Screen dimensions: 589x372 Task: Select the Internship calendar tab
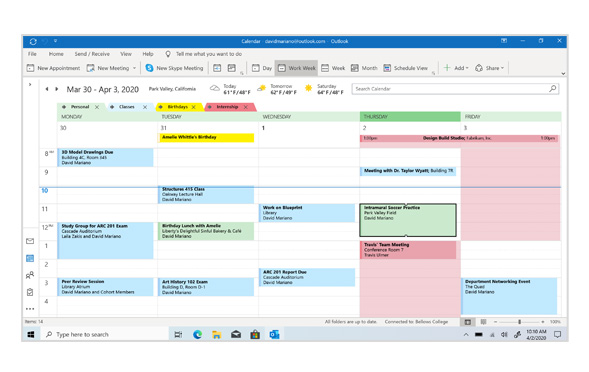pos(230,107)
